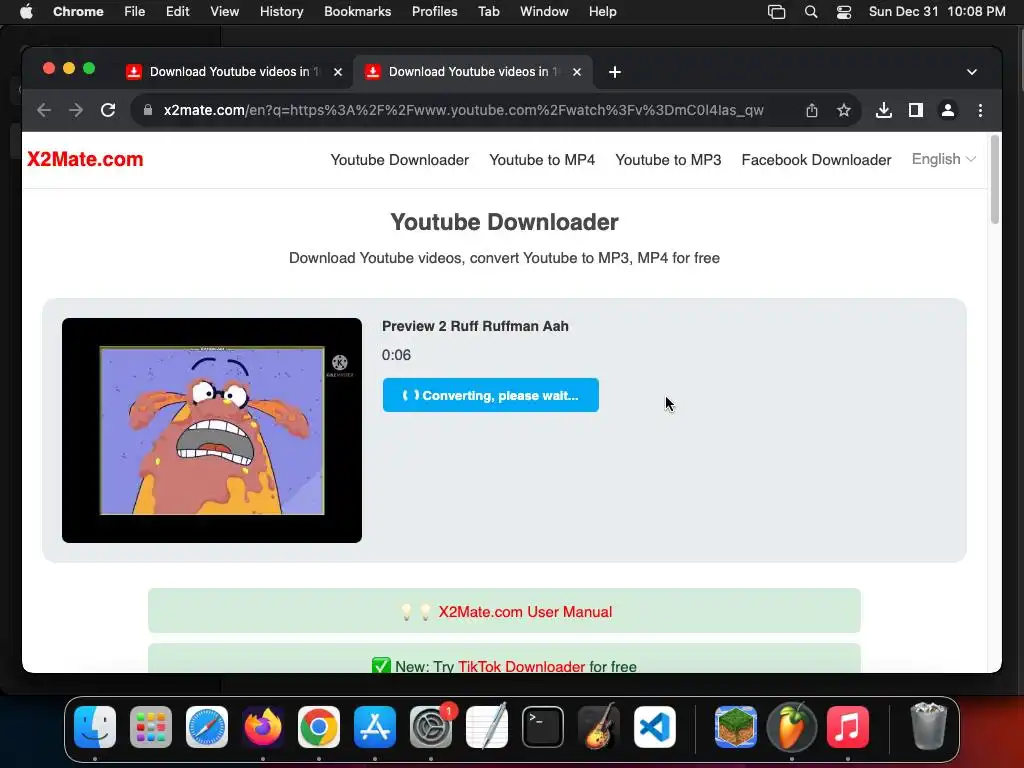This screenshot has height=768, width=1024.
Task: Click Google Chrome in the dock
Action: (319, 727)
